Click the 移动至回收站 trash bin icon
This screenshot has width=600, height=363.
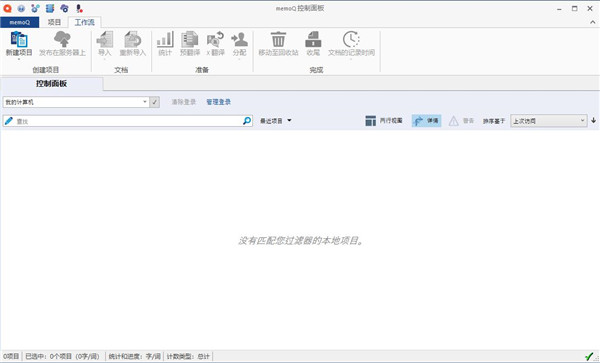click(278, 39)
